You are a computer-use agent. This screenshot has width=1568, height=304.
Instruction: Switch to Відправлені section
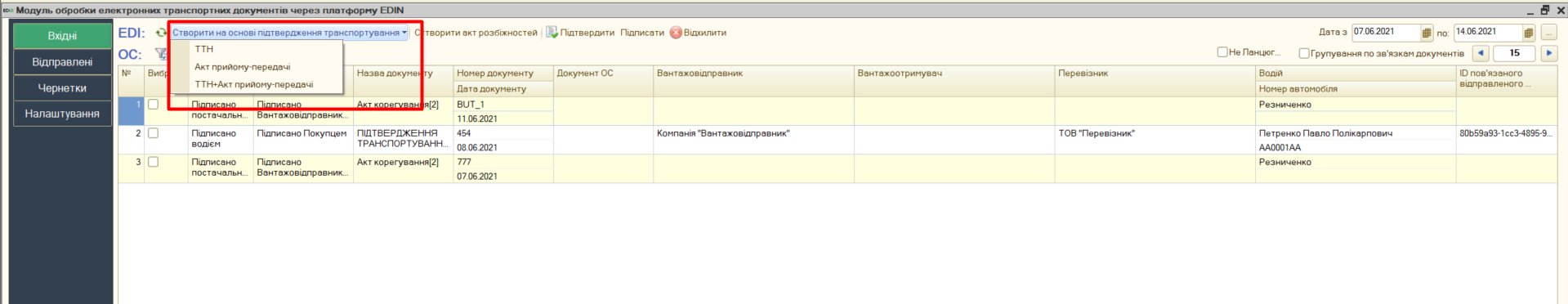point(62,62)
